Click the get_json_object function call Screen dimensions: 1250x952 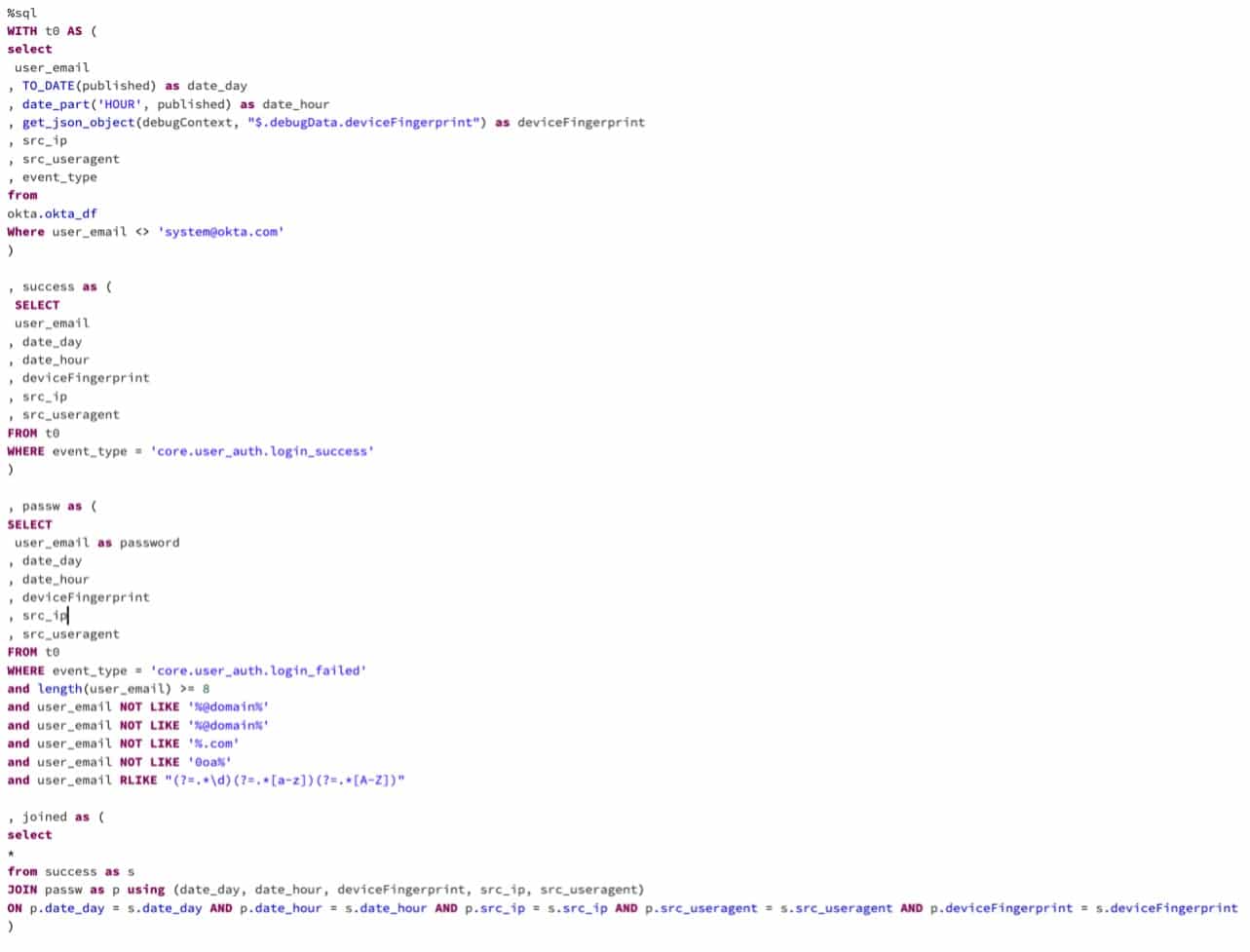click(79, 123)
